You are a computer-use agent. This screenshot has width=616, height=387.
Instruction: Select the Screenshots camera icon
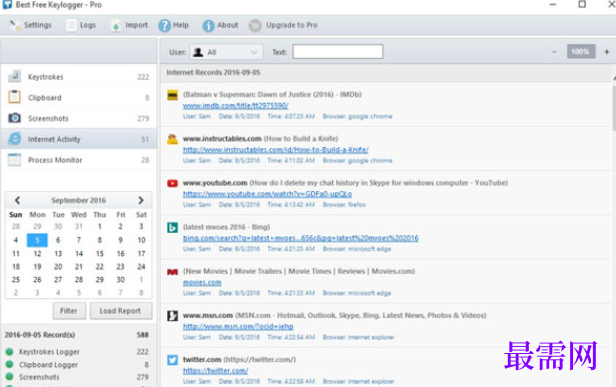[15, 117]
